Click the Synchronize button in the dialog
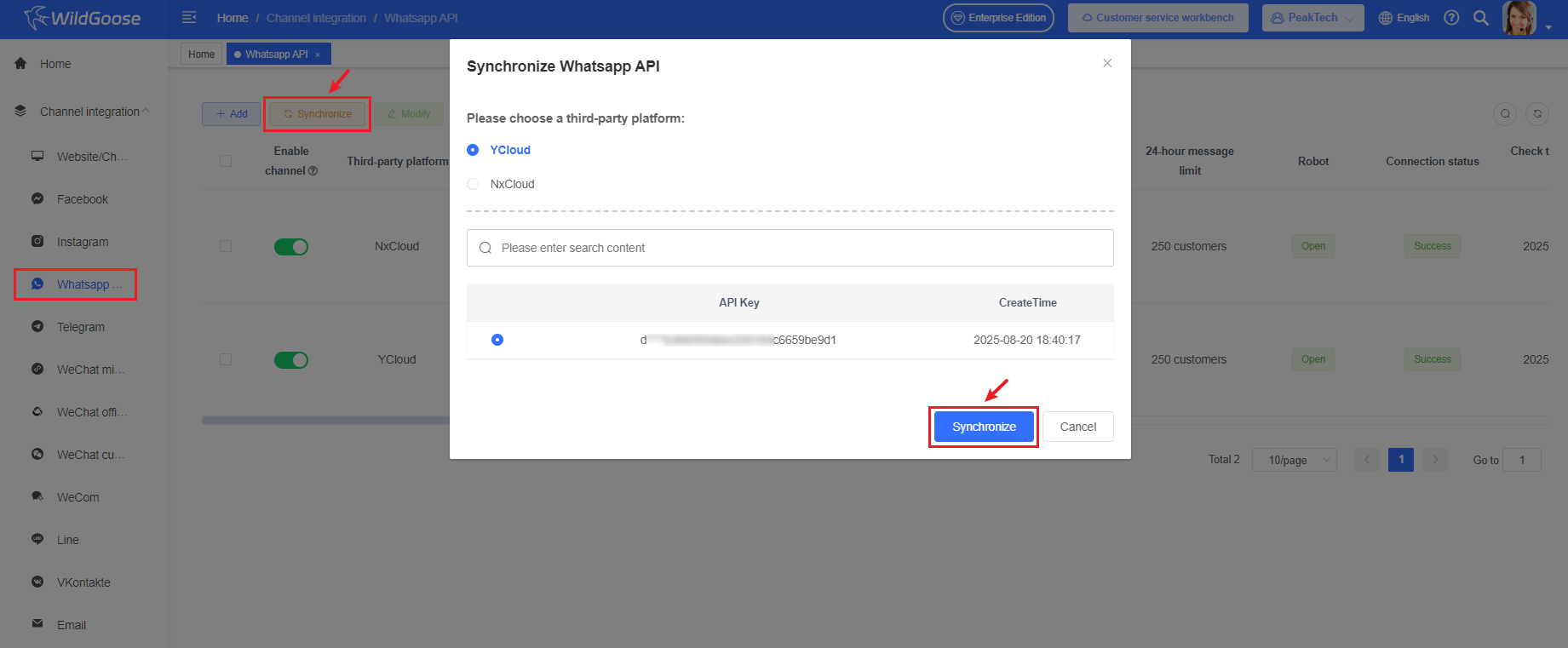 click(984, 427)
